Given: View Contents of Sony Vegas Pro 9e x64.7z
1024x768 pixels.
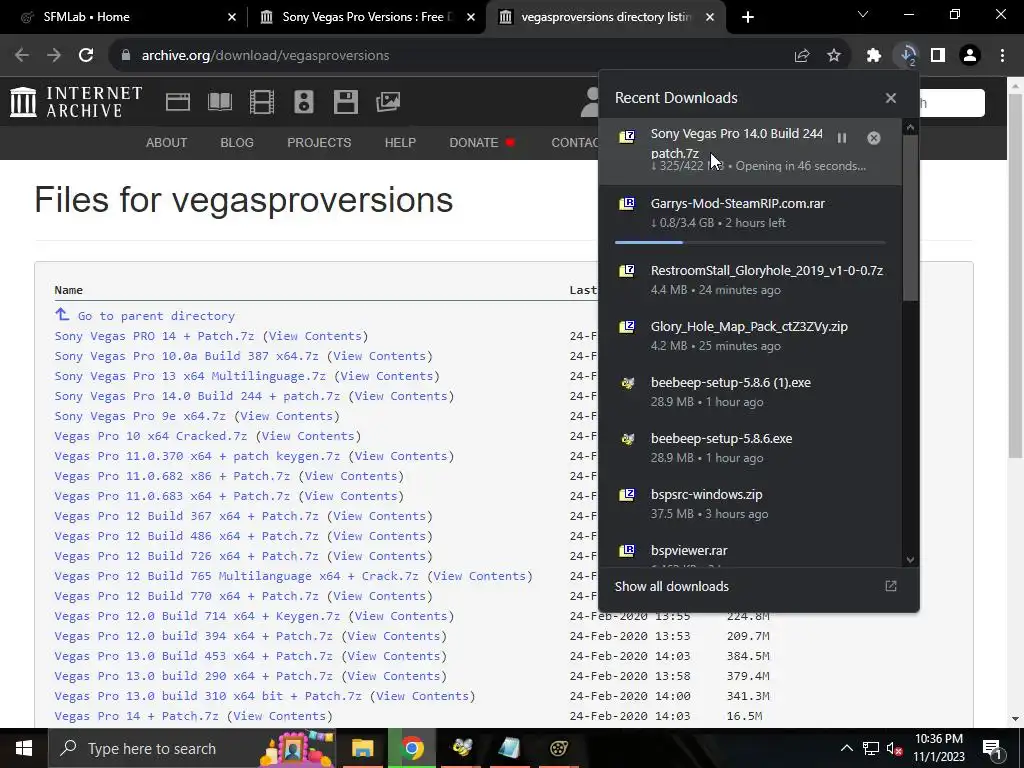Looking at the screenshot, I should point(287,416).
